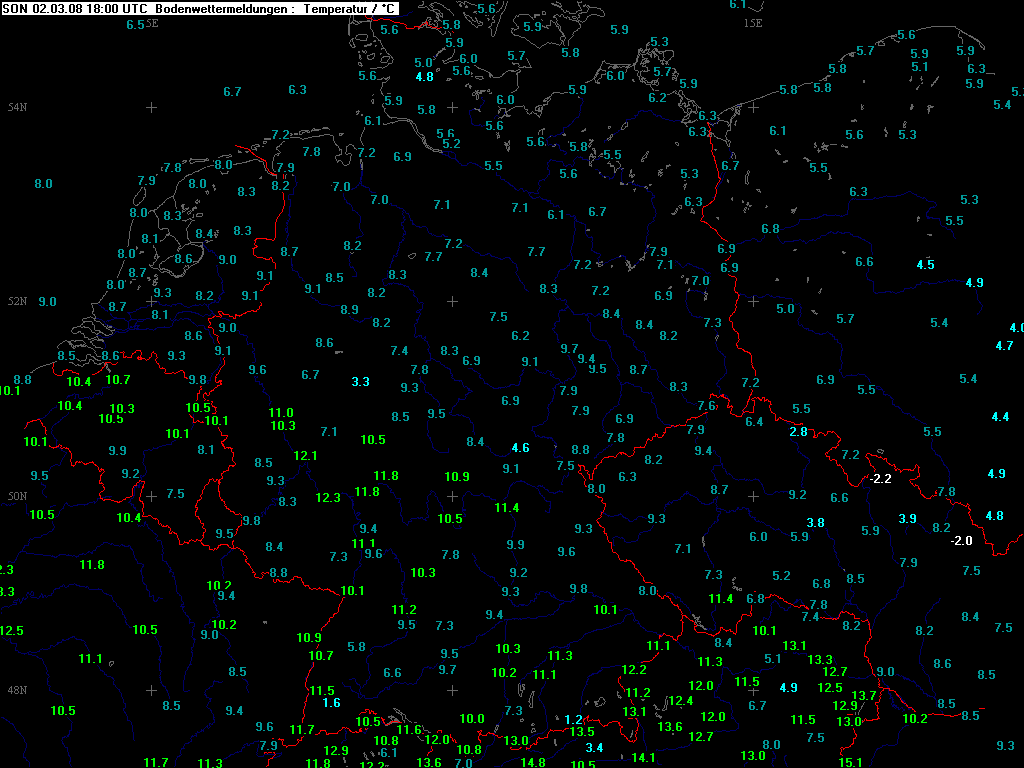Screen dimensions: 1024x768
Task: Select the cyan 3.8 temperature value
Action: (816, 523)
